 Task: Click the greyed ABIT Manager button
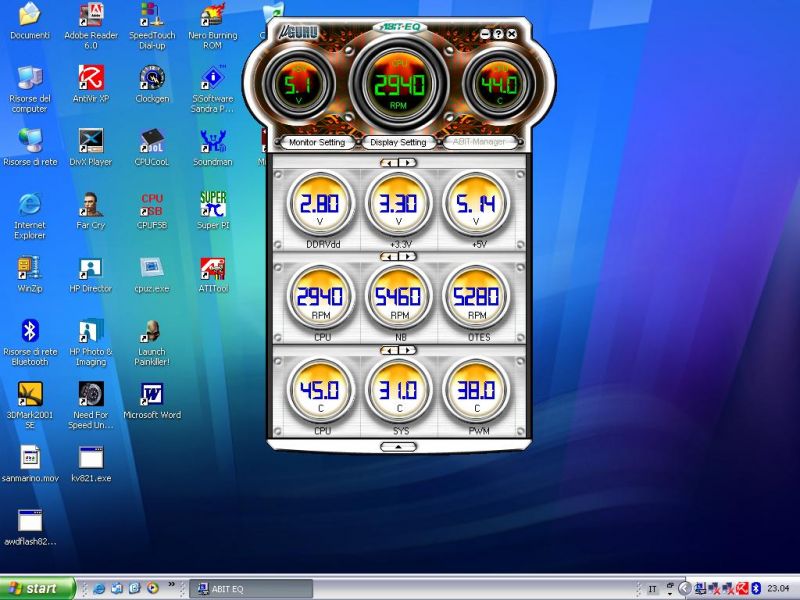click(479, 142)
